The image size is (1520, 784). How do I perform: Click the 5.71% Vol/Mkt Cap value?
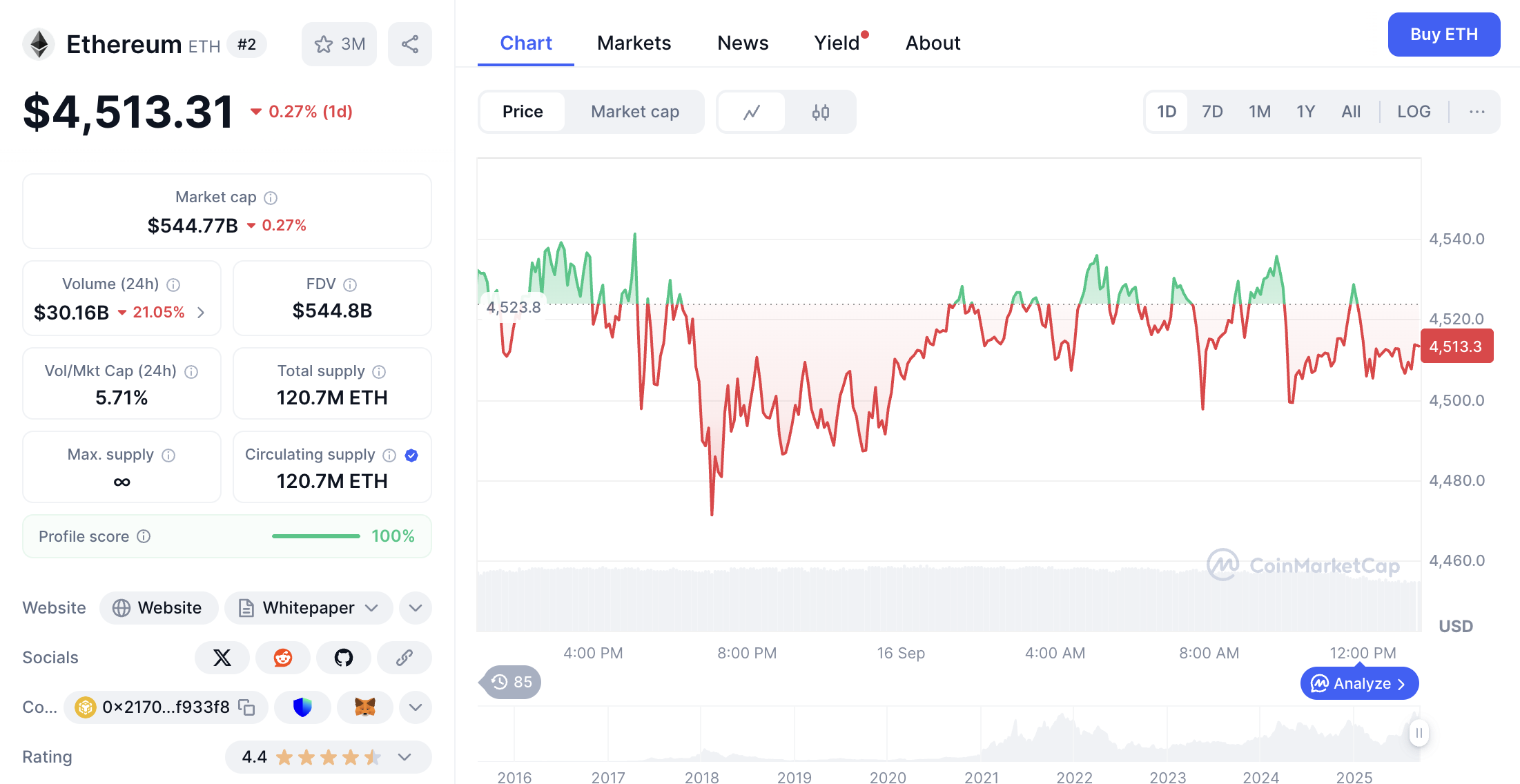click(x=121, y=398)
